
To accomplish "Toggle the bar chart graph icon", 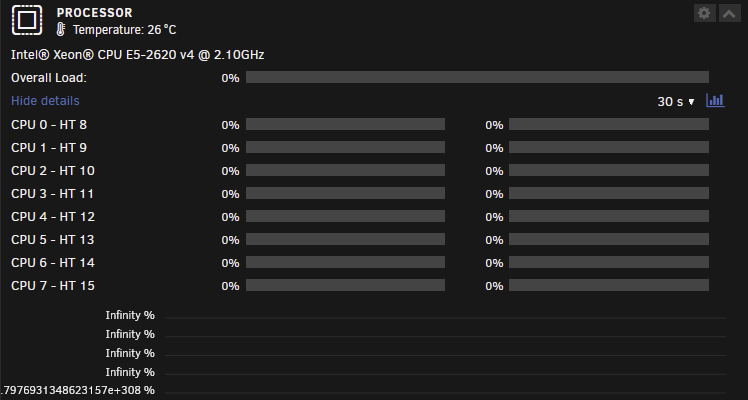I will click(x=715, y=101).
